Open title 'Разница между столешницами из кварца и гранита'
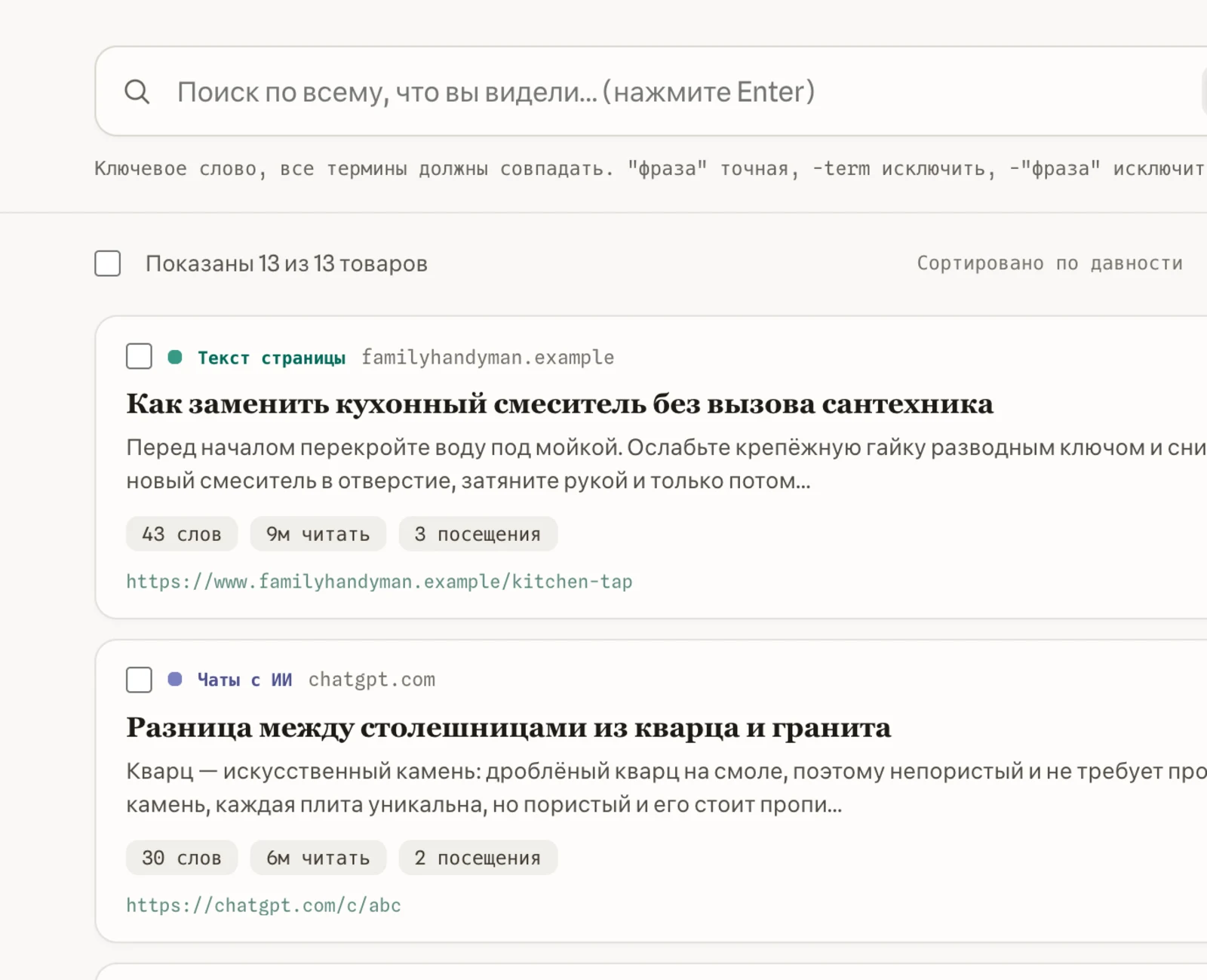 508,727
